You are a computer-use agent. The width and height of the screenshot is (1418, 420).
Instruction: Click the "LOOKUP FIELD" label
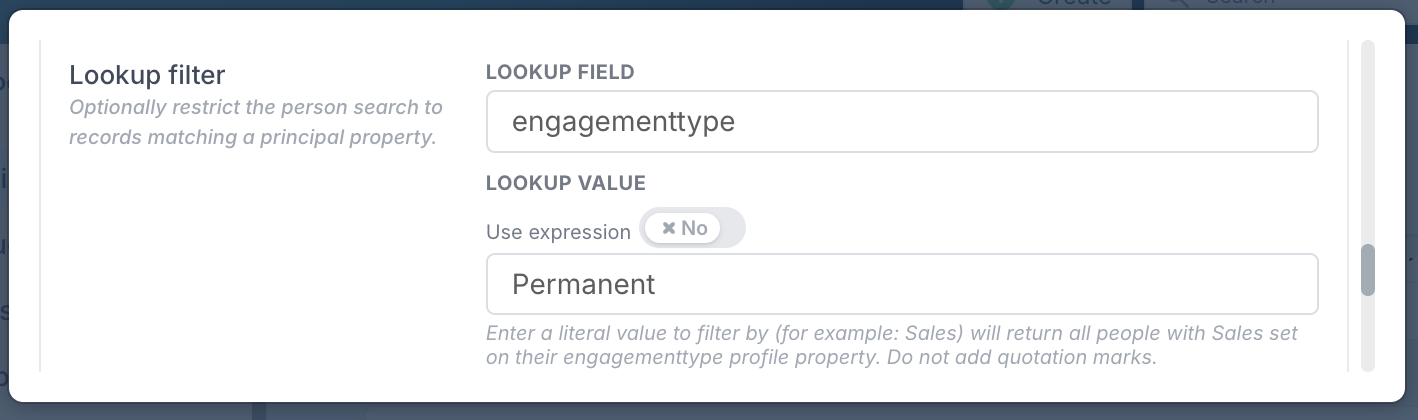[560, 72]
